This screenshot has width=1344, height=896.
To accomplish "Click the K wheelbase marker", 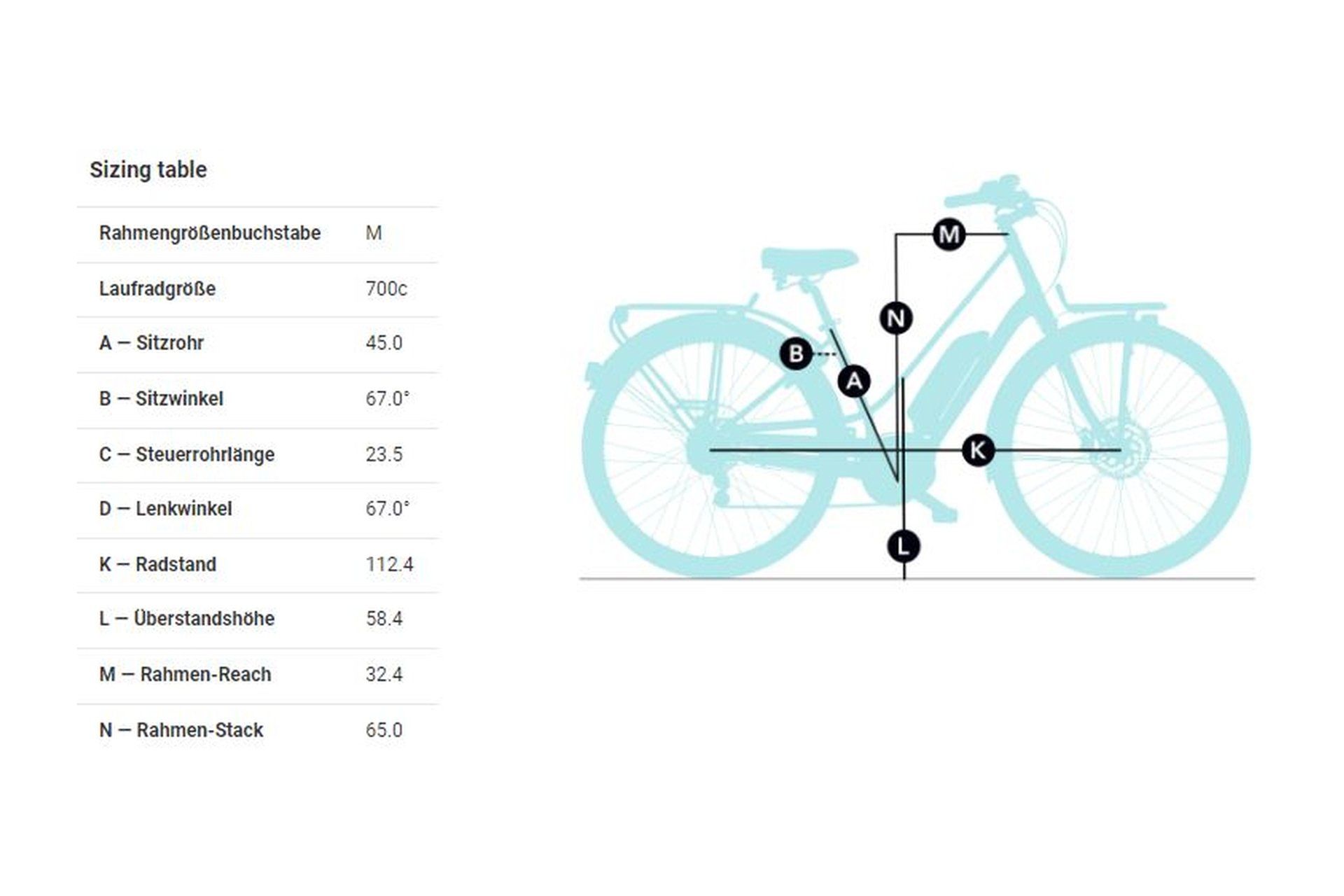I will point(978,450).
